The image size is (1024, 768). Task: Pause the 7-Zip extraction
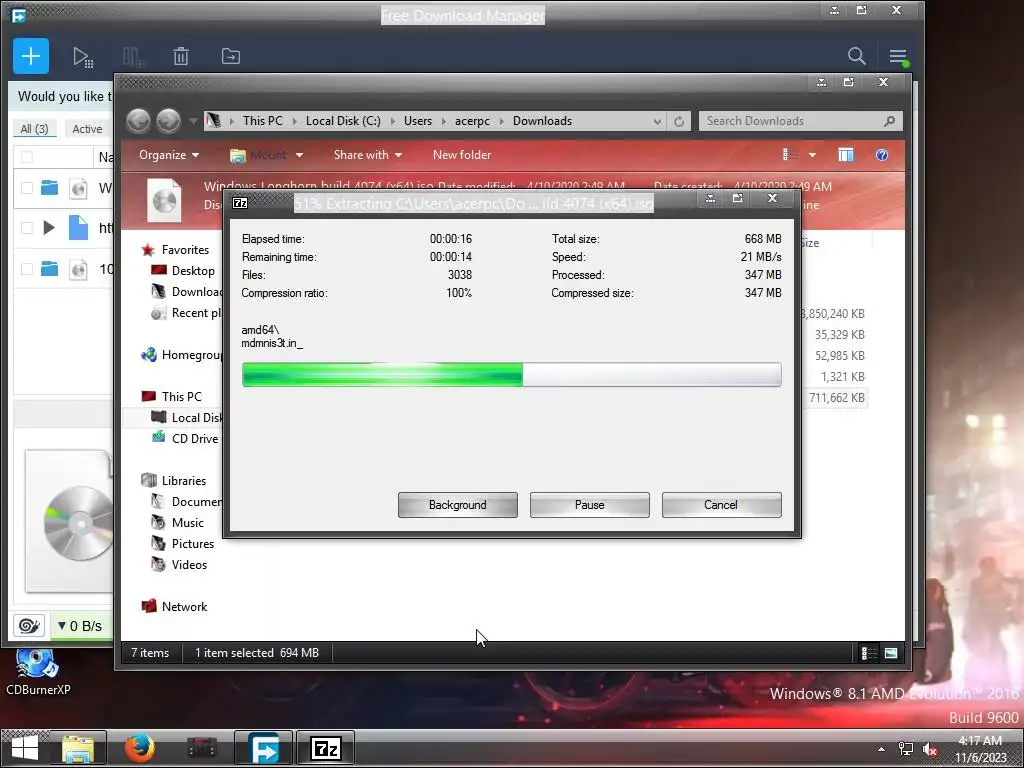coord(590,505)
